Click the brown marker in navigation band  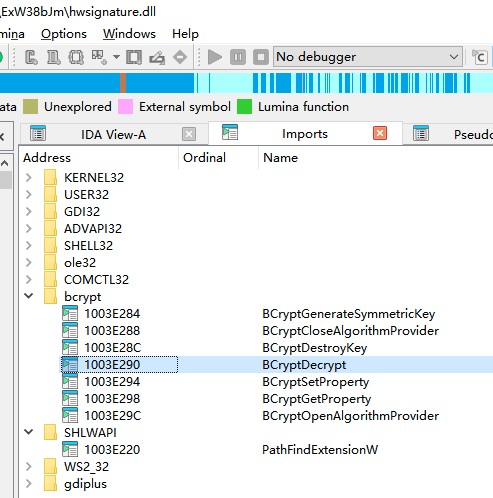[123, 83]
